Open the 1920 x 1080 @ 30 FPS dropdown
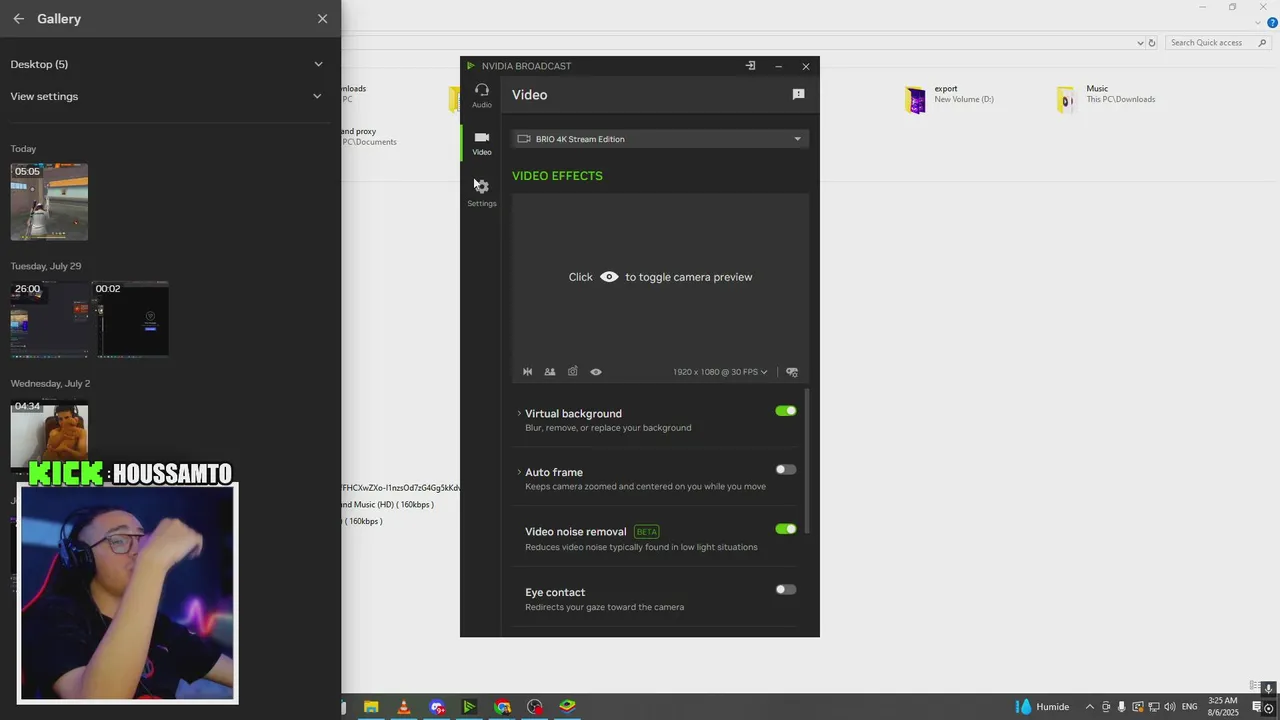The image size is (1280, 720). pyautogui.click(x=720, y=372)
